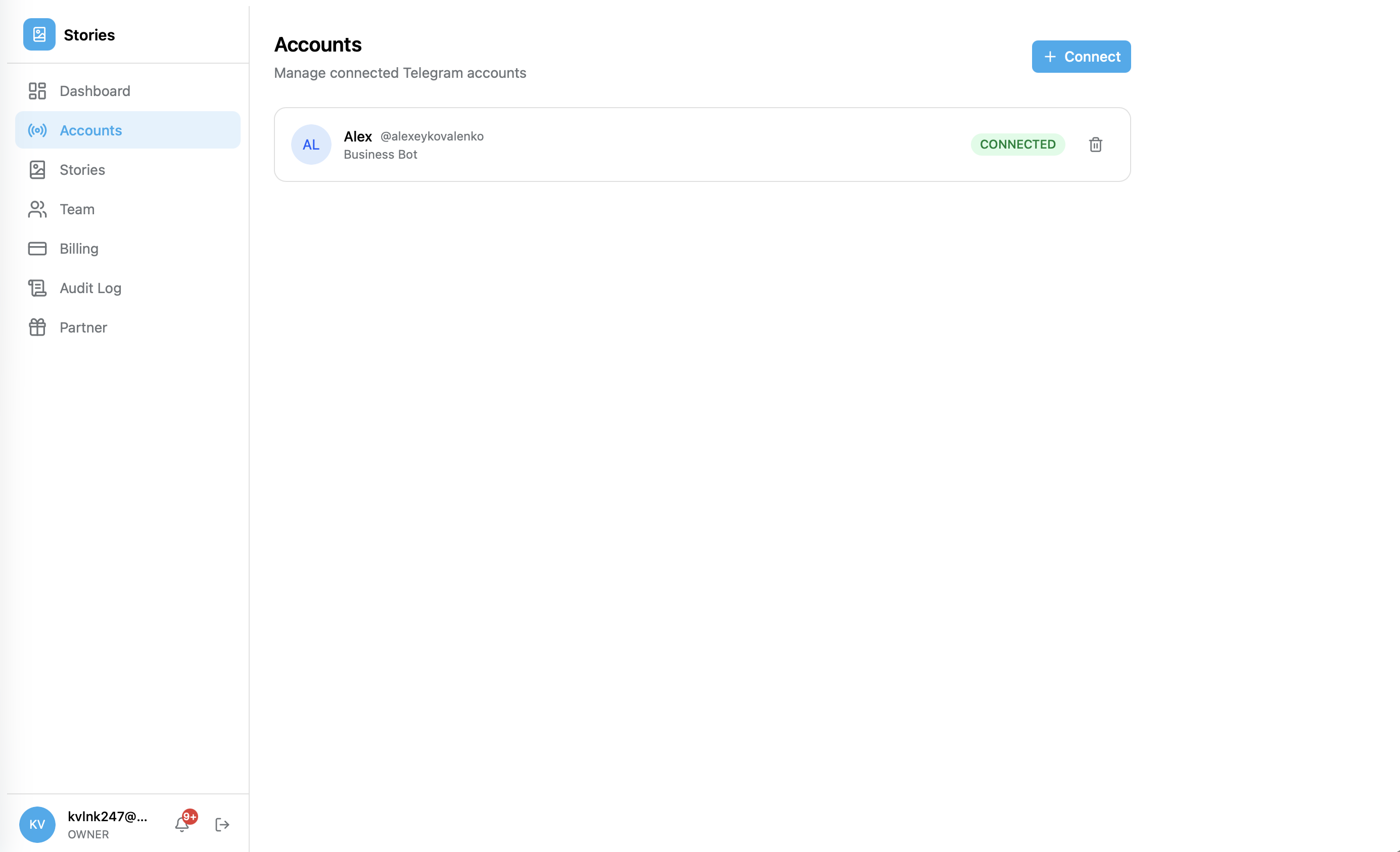Click the logout arrow icon

pos(221,825)
